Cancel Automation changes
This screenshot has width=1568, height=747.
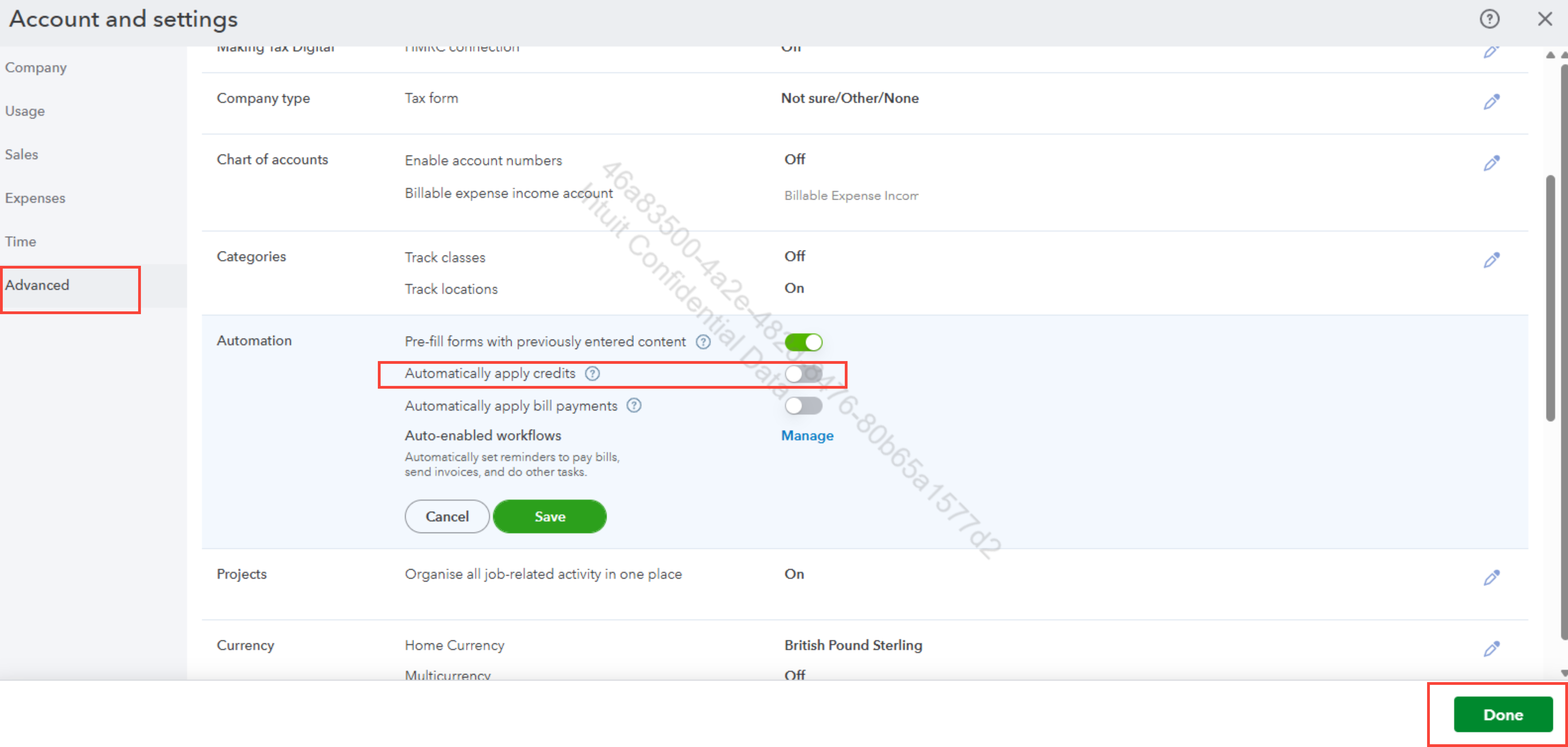(x=447, y=516)
